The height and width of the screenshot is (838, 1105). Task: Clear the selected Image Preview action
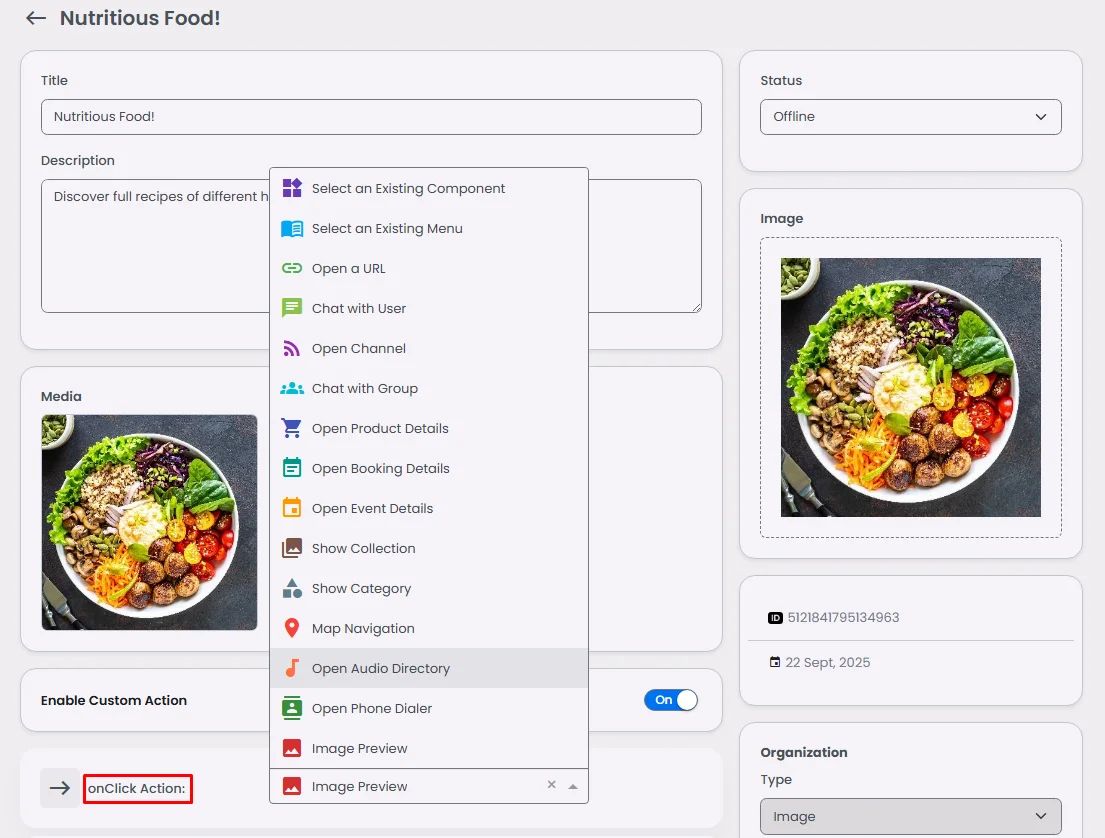tap(552, 784)
